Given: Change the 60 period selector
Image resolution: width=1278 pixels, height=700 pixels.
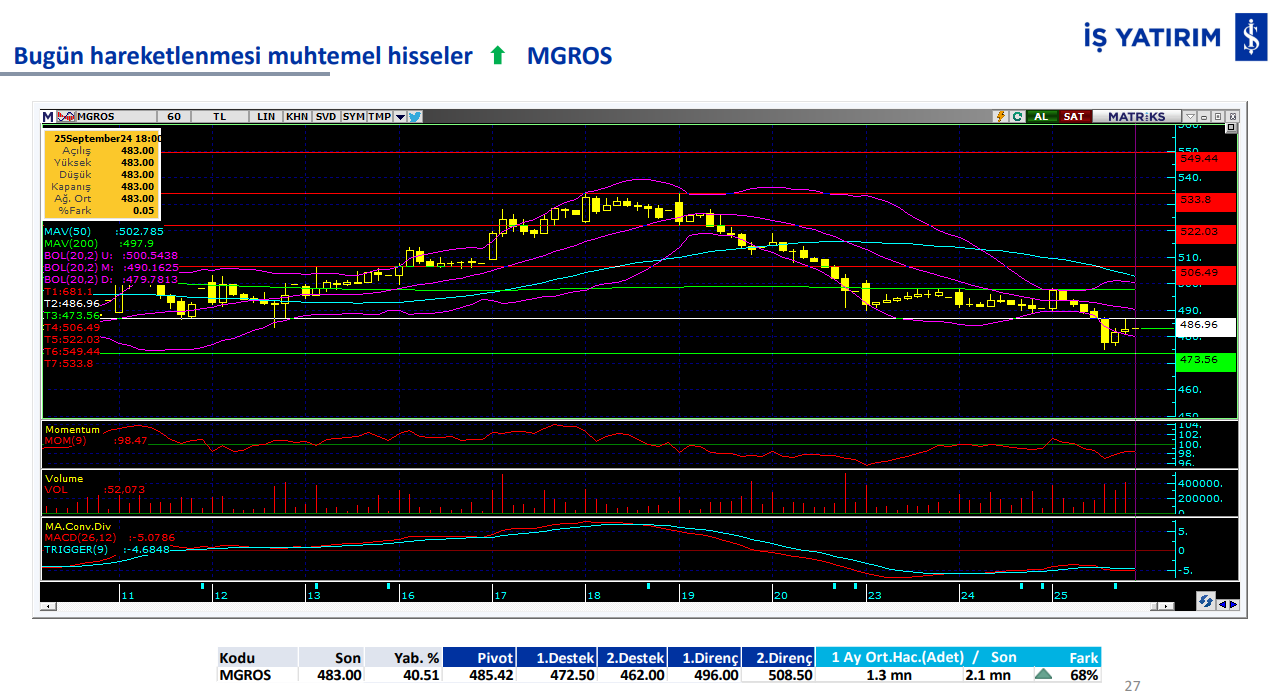Looking at the screenshot, I should point(174,117).
